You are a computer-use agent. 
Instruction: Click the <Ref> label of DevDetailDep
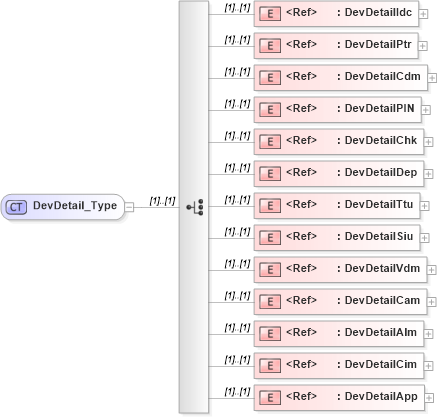tap(301, 173)
